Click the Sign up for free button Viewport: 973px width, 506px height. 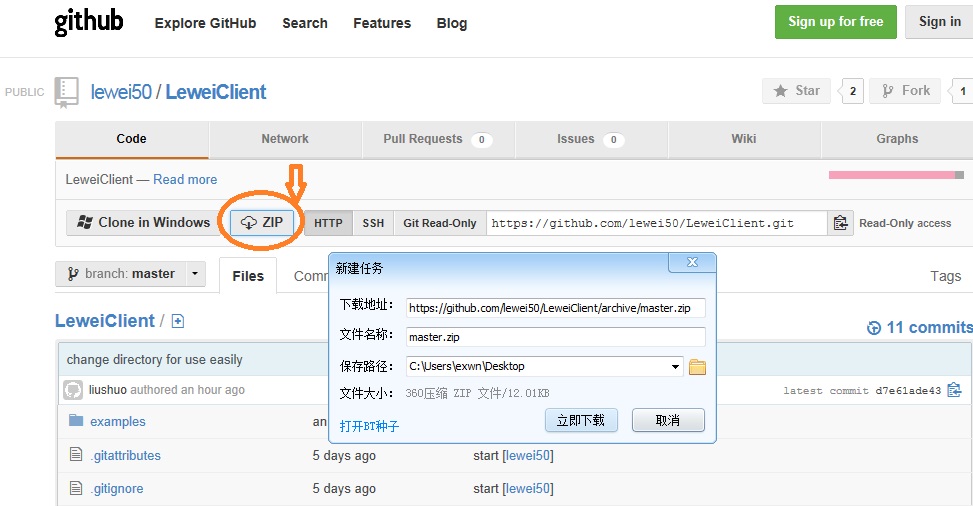(x=836, y=22)
